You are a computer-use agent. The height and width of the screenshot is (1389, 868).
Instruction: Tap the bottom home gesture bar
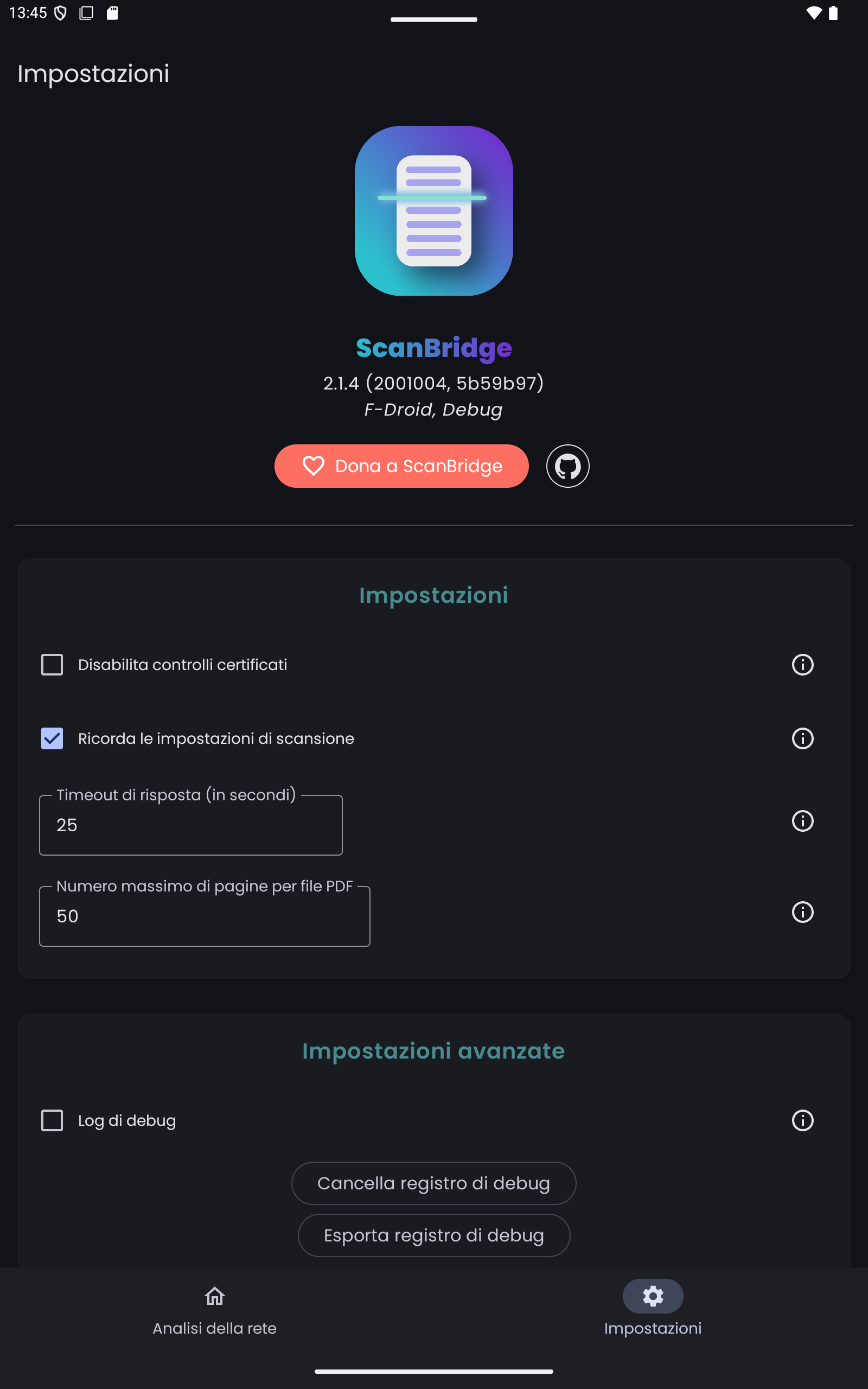[x=433, y=1371]
